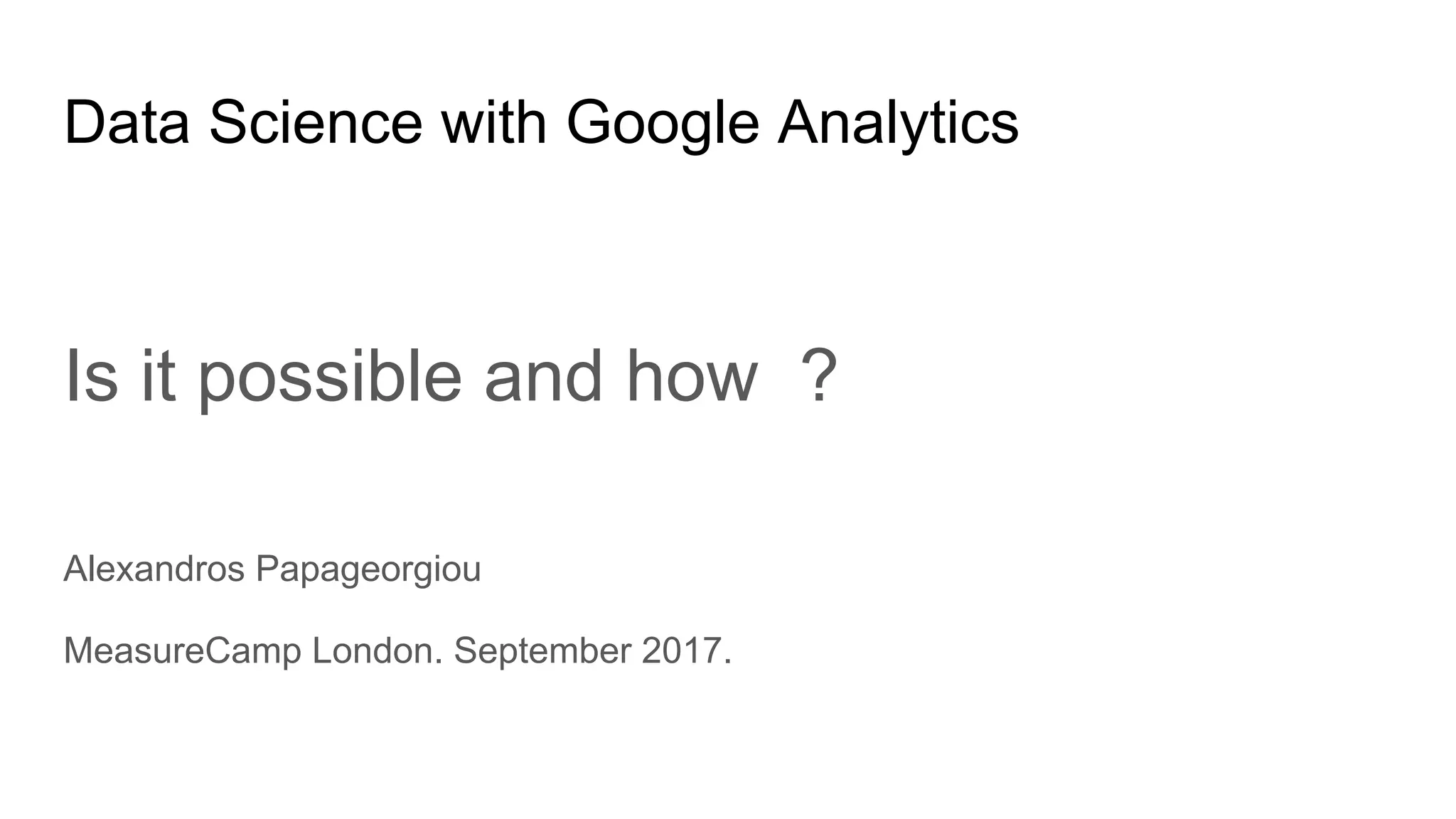This screenshot has height=819, width=1456.
Task: Click the first name "Alexandros"
Action: 154,569
